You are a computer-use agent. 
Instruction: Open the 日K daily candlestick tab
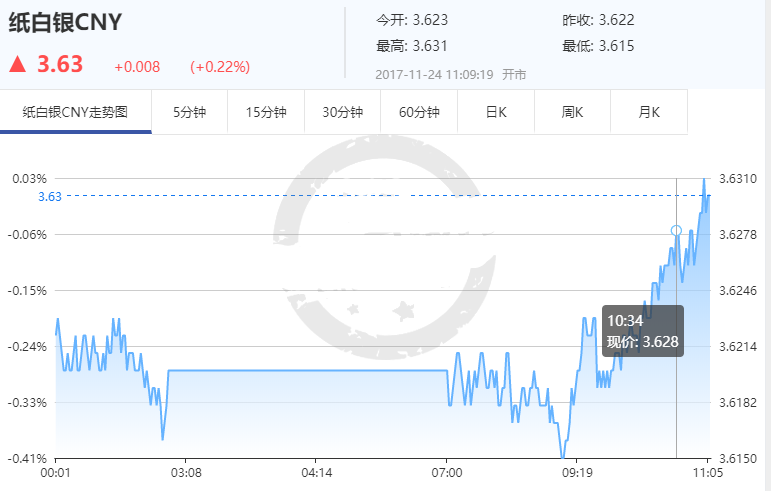click(496, 112)
